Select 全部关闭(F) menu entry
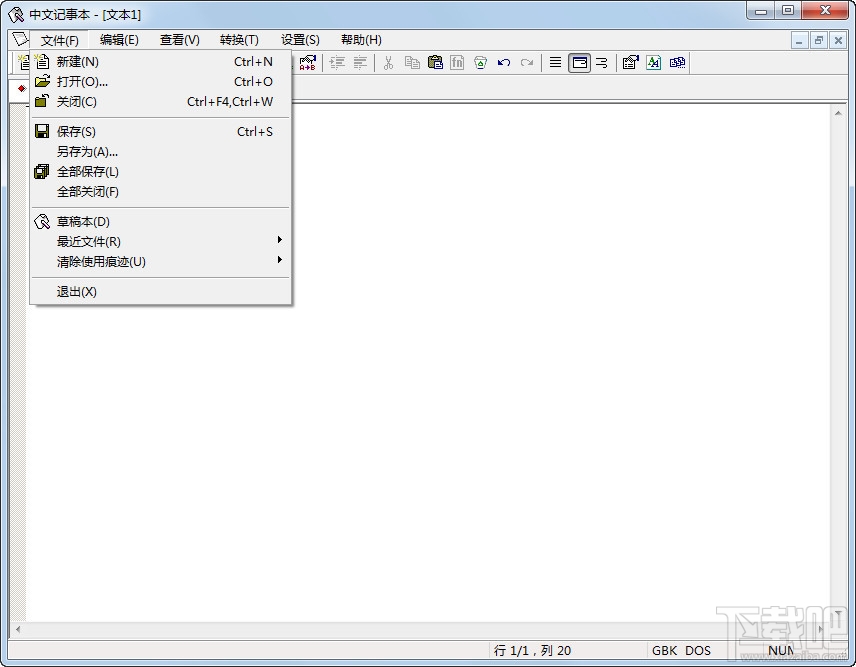Screen dimensions: 856x667 (160, 192)
